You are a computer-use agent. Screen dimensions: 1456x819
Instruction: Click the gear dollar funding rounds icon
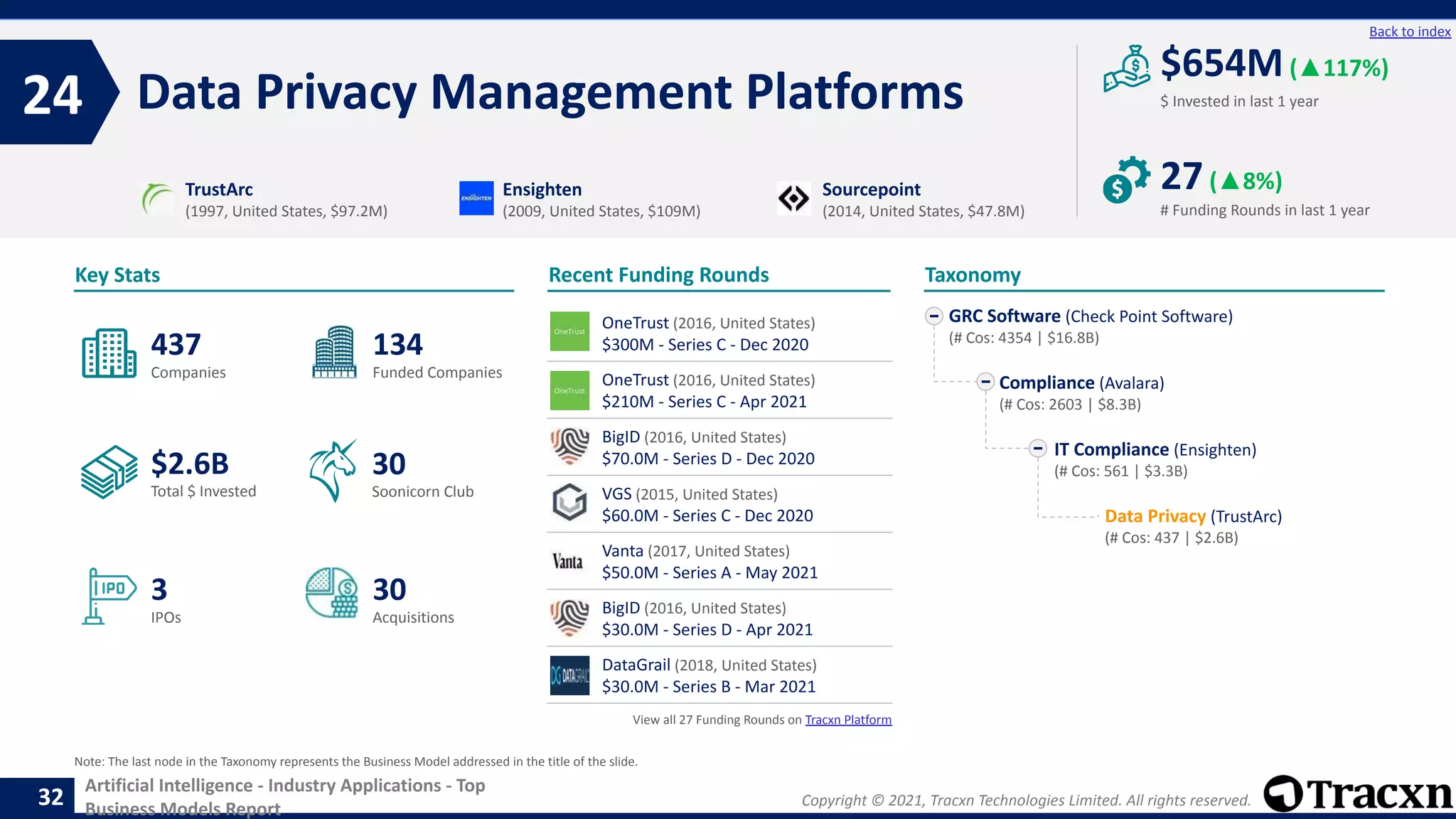(x=1126, y=180)
